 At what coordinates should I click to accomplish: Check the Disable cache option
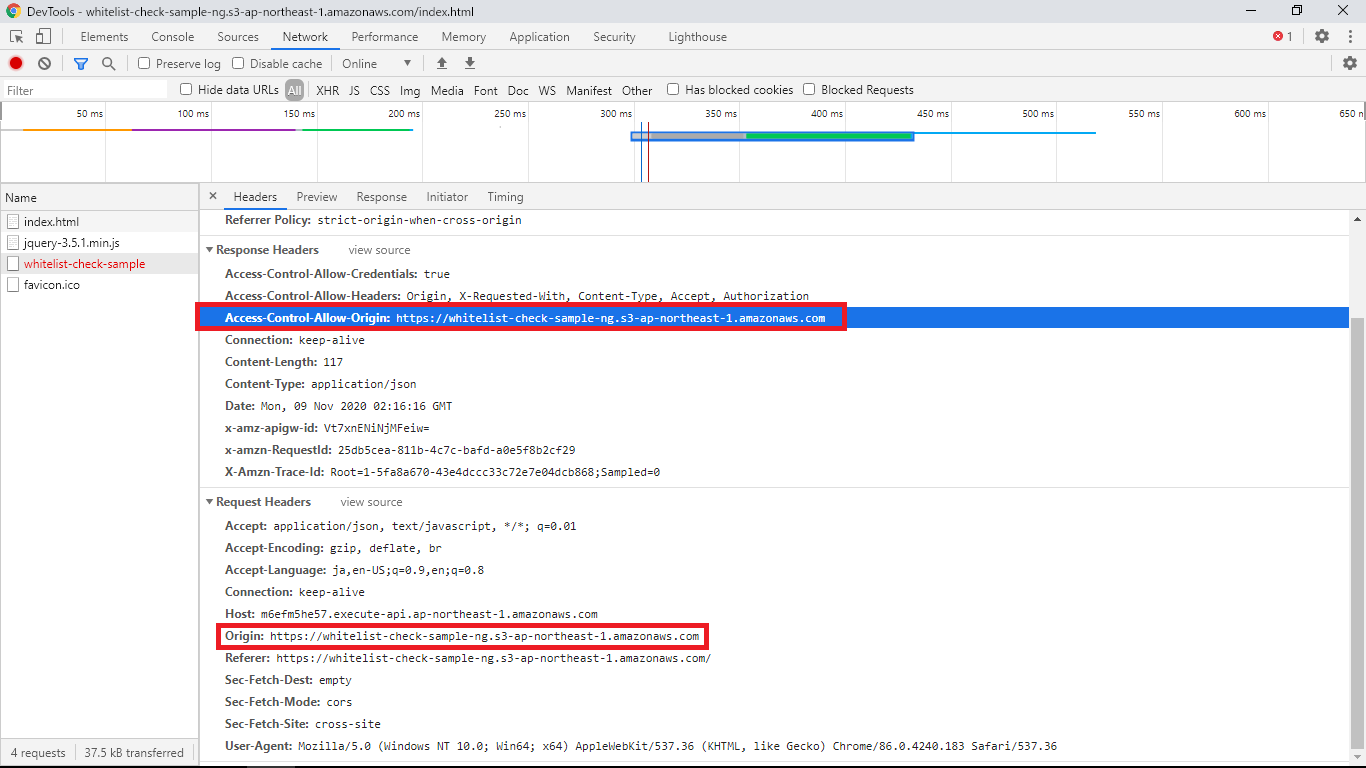pyautogui.click(x=239, y=63)
